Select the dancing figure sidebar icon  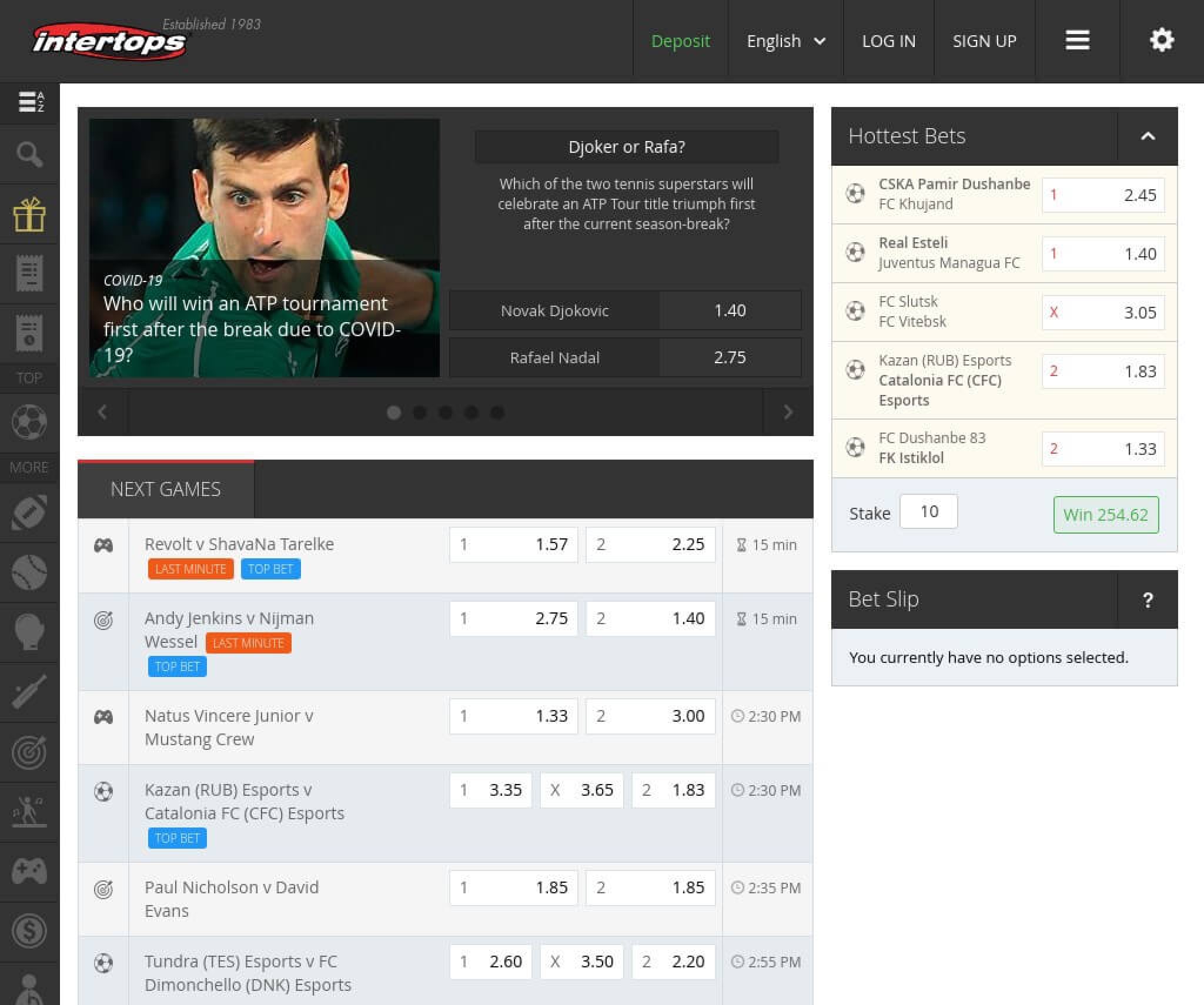[29, 812]
